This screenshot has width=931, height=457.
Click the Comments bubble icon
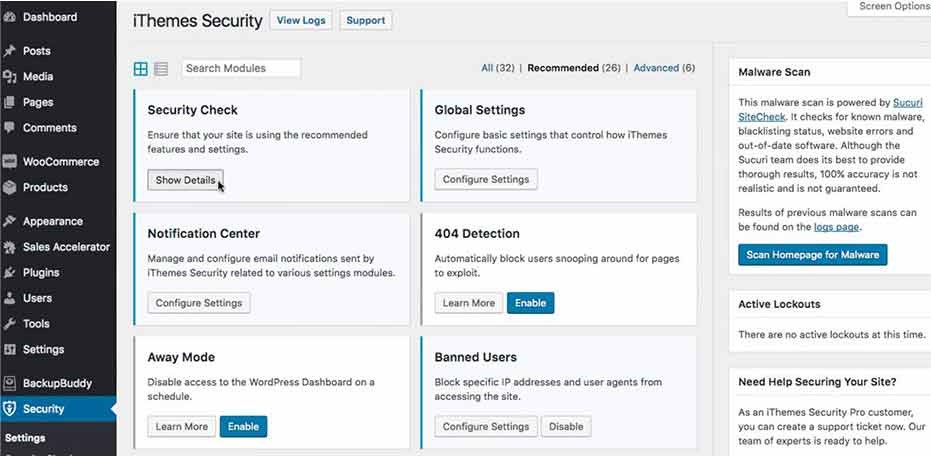click(9, 128)
